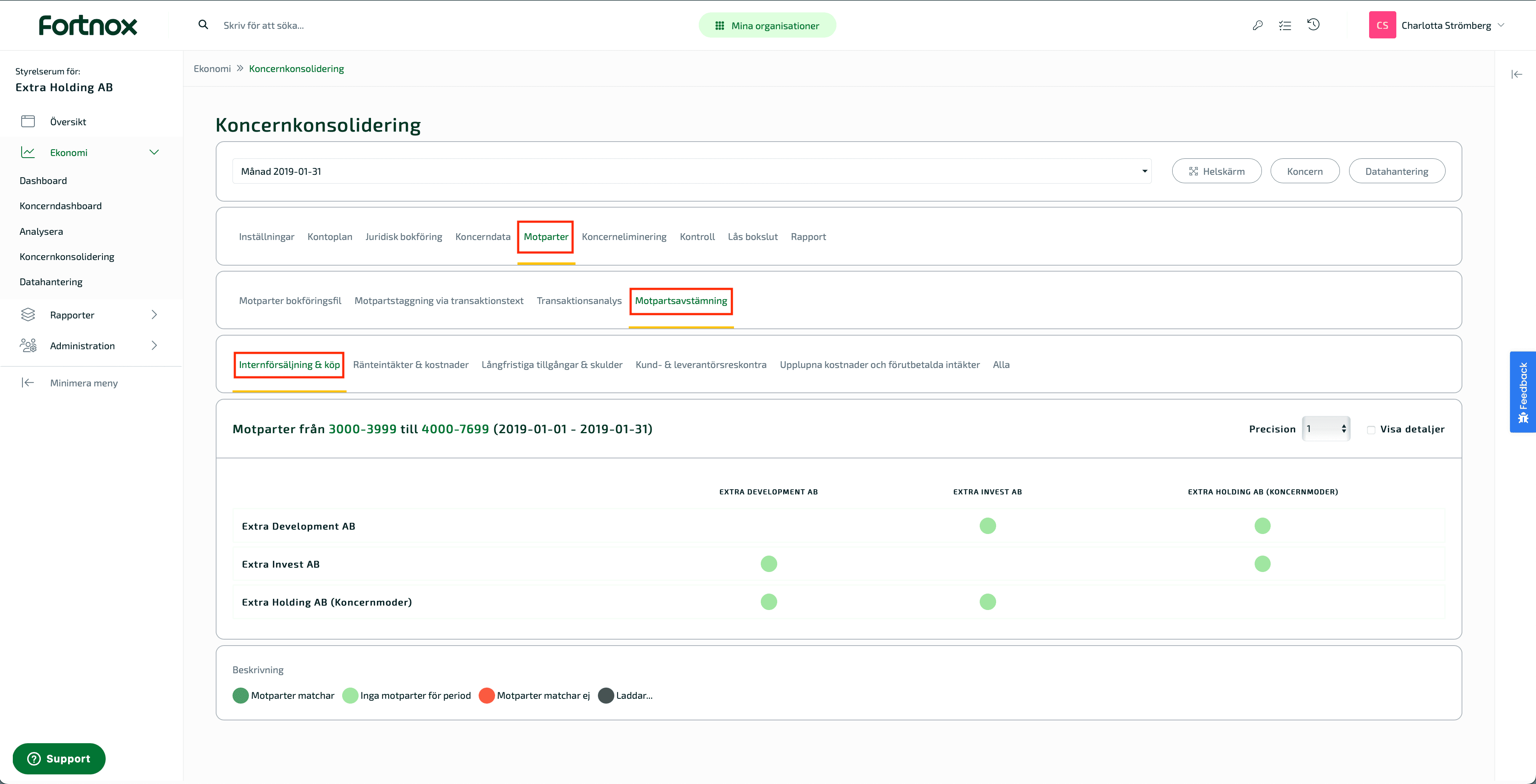Click the Minimera meny arrow icon
Image resolution: width=1536 pixels, height=784 pixels.
28,382
